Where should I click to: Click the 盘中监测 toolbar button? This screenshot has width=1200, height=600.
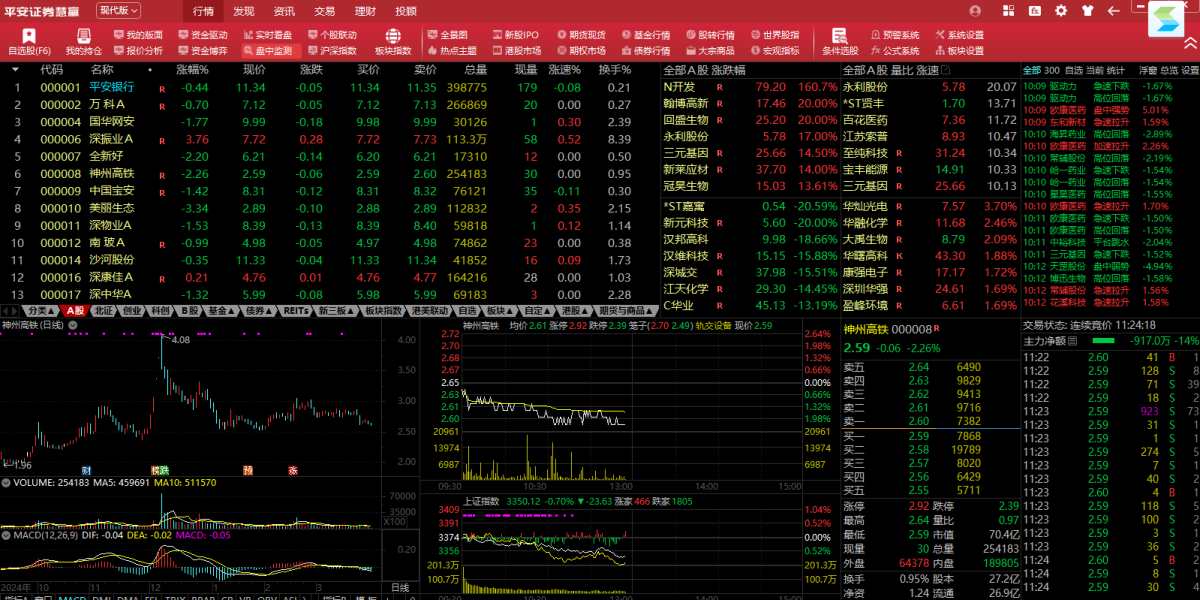tap(265, 50)
